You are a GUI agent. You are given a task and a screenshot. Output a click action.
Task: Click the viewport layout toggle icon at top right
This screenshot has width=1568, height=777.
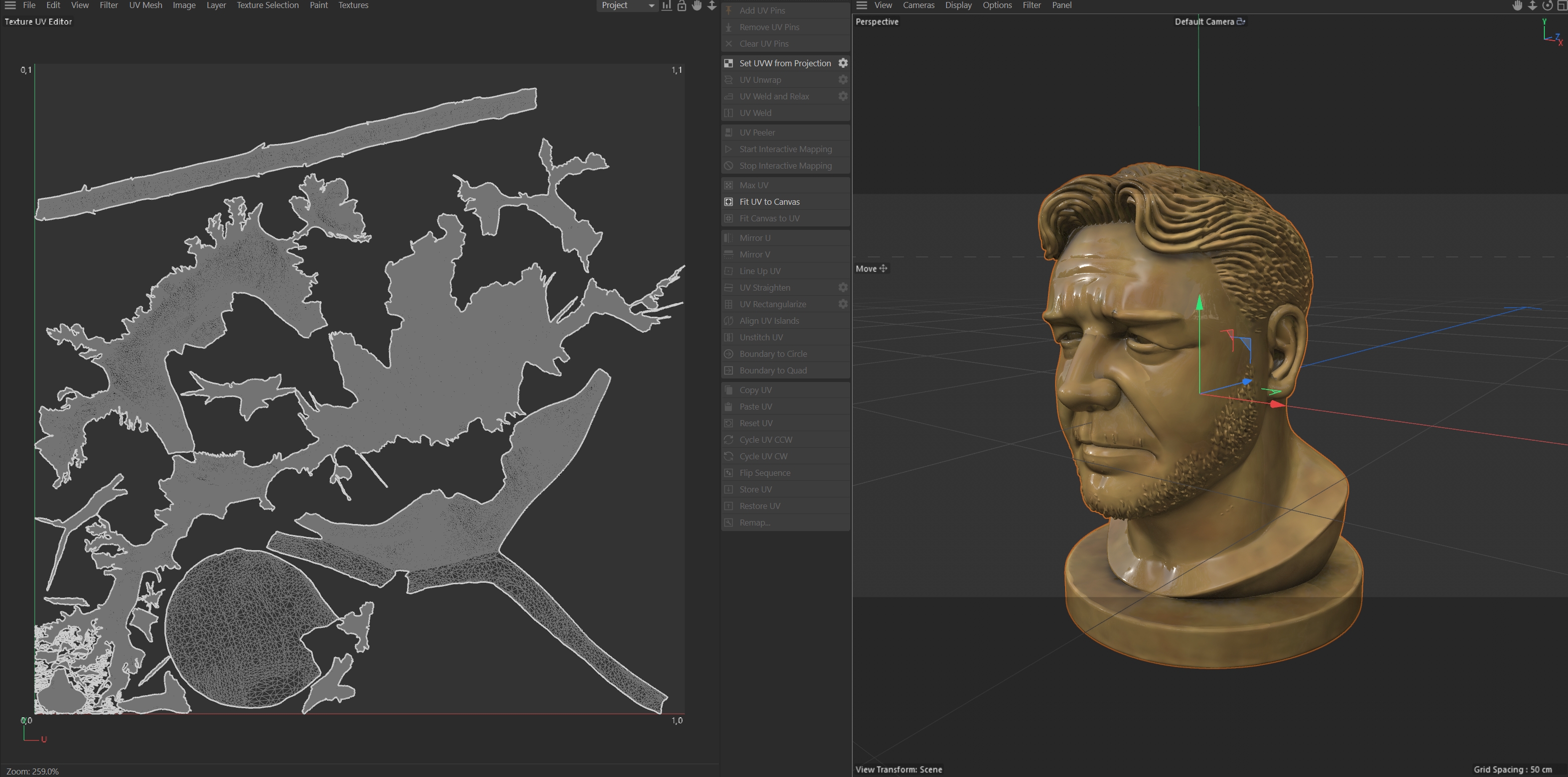1562,6
